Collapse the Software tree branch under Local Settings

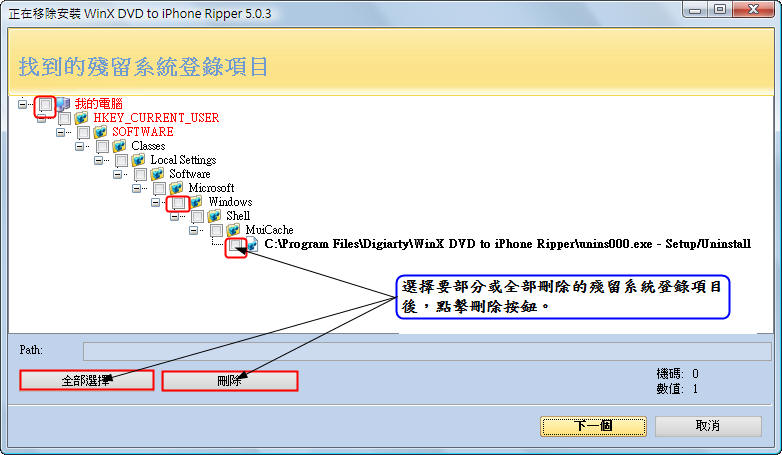click(118, 174)
